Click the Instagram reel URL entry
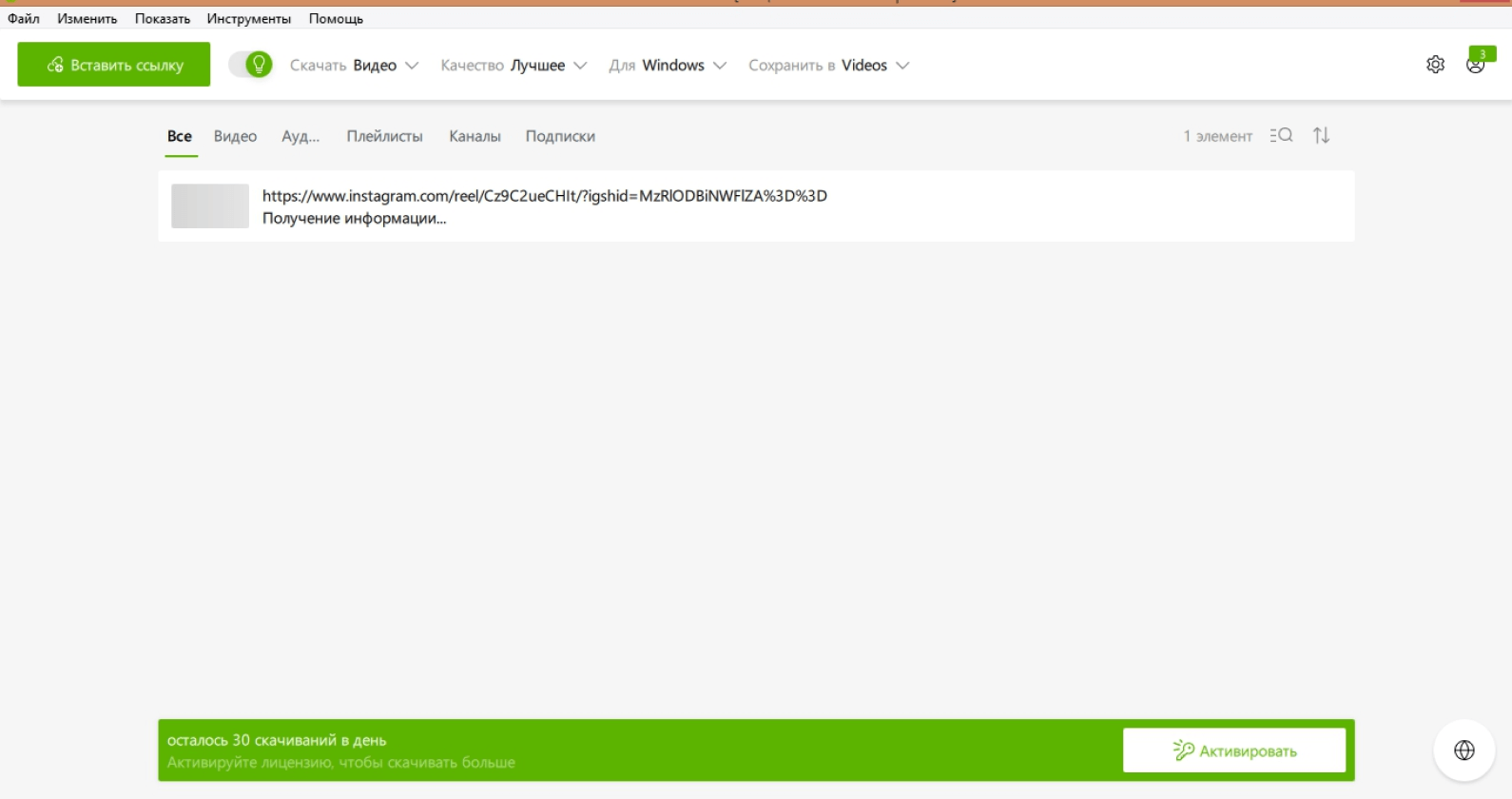Viewport: 1512px width, 799px height. pyautogui.click(x=544, y=196)
